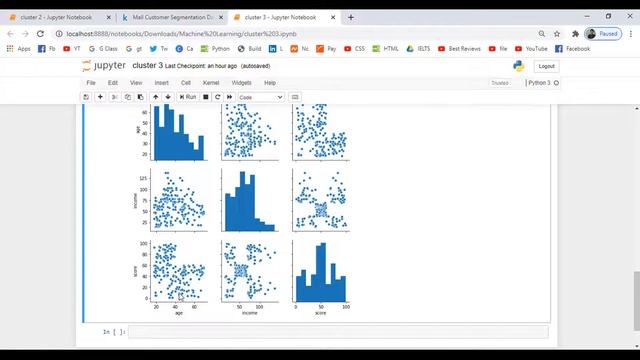This screenshot has height=360, width=640.
Task: Click the age histogram in the pairplot
Action: (x=179, y=132)
